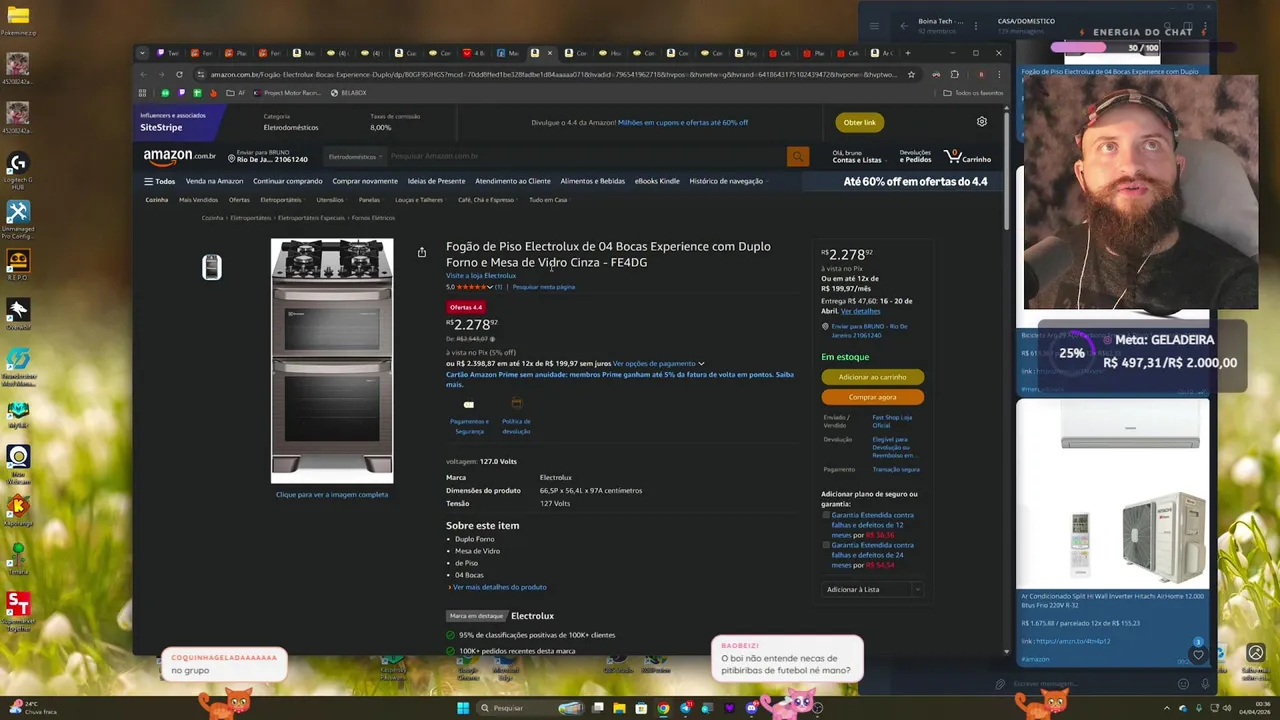
Task: Reload the Amazon page
Action: pyautogui.click(x=179, y=74)
